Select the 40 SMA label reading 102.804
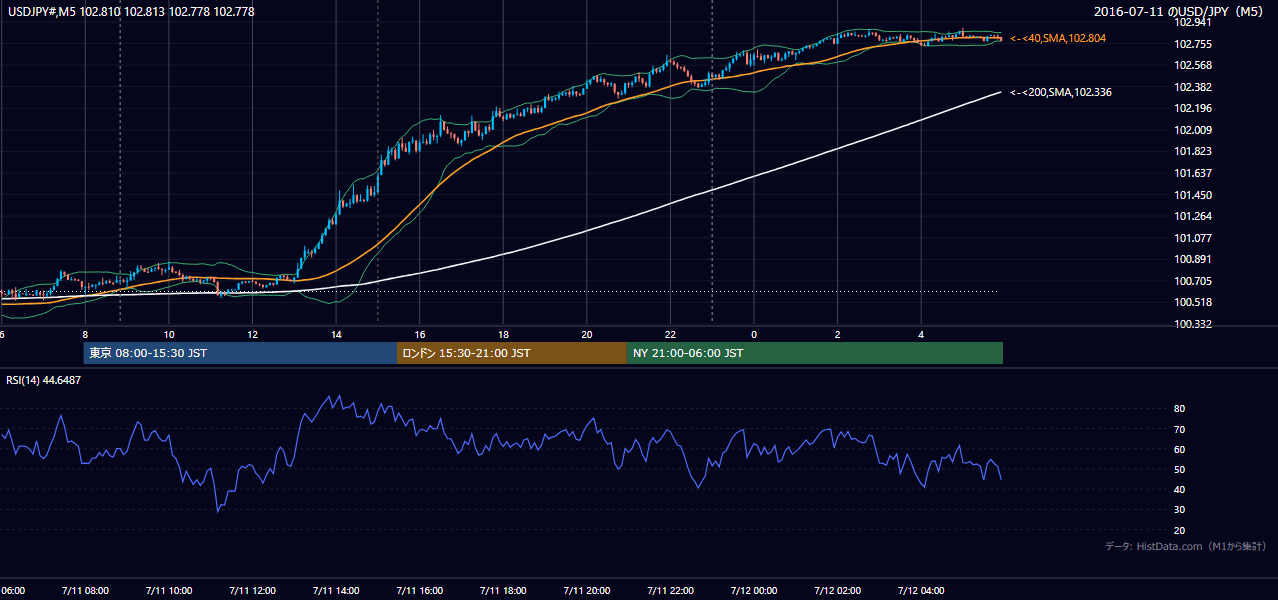This screenshot has width=1278, height=600. click(1057, 38)
